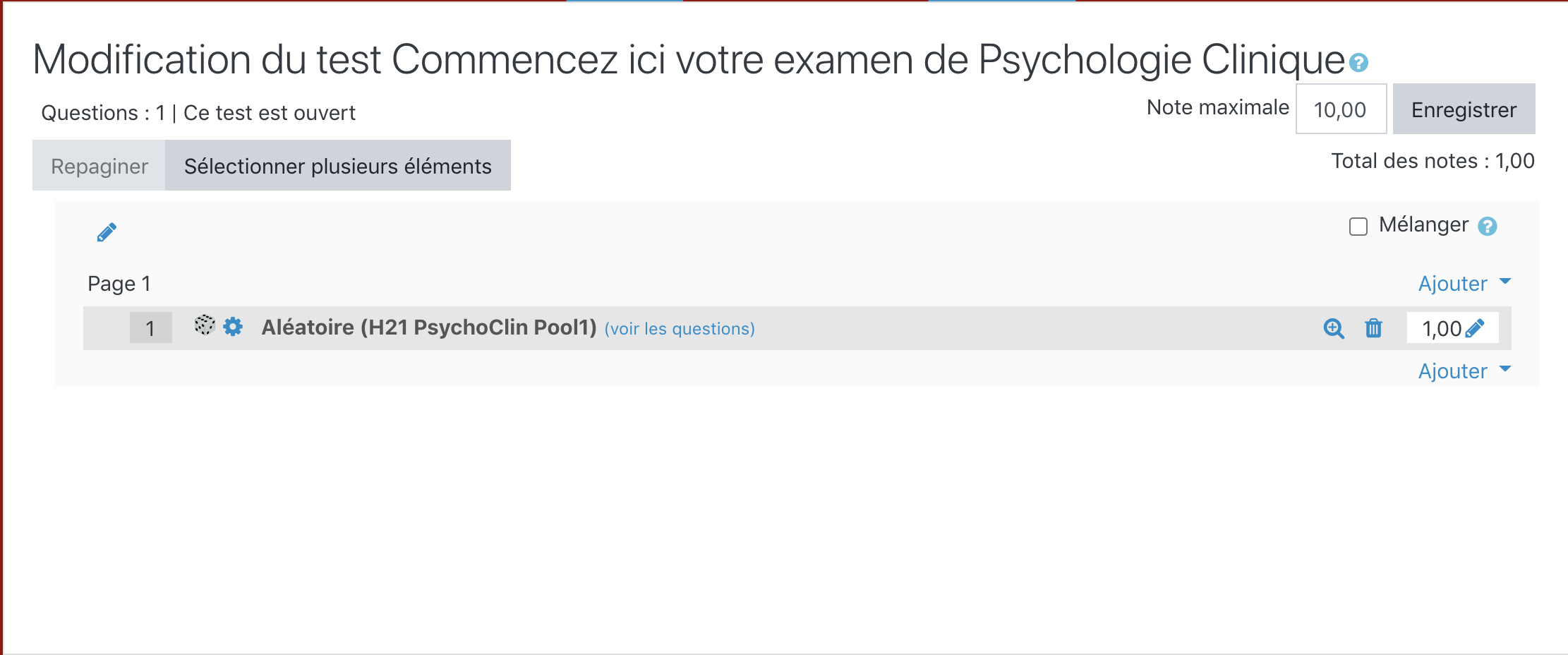
Task: Delete the question using trash icon
Action: (x=1373, y=328)
